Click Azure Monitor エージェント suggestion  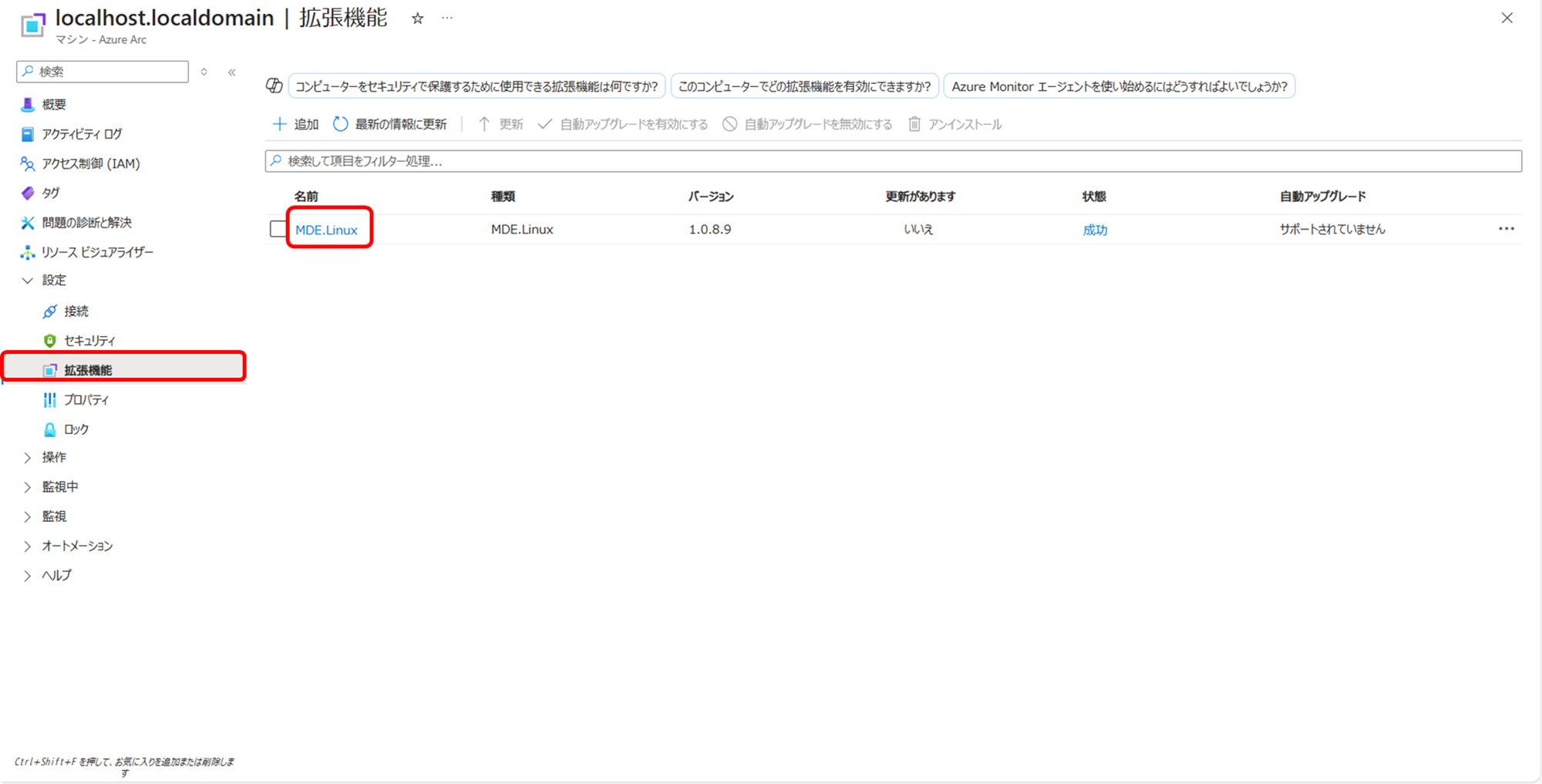[1119, 86]
